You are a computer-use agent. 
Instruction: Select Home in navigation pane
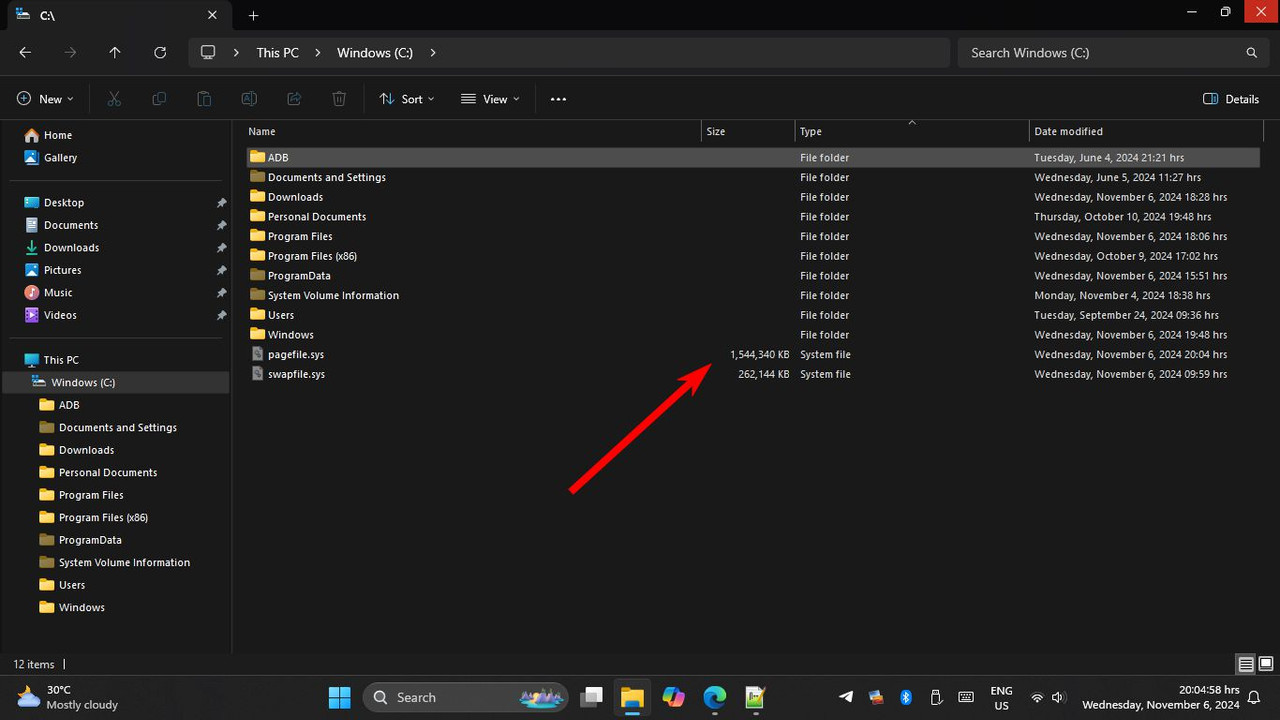58,135
